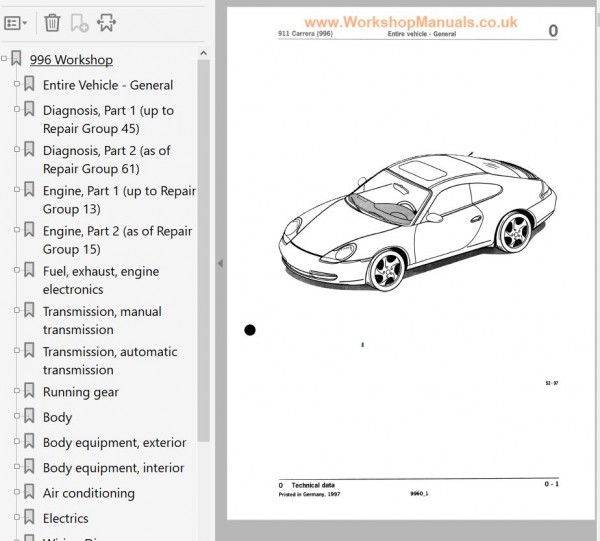Click the Porsche 911 illustration on page
This screenshot has width=600, height=541.
pyautogui.click(x=417, y=222)
